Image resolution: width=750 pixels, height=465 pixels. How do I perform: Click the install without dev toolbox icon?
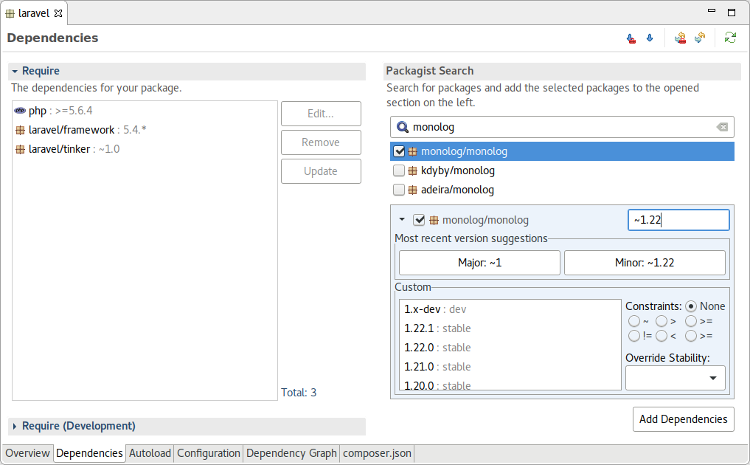coord(631,38)
